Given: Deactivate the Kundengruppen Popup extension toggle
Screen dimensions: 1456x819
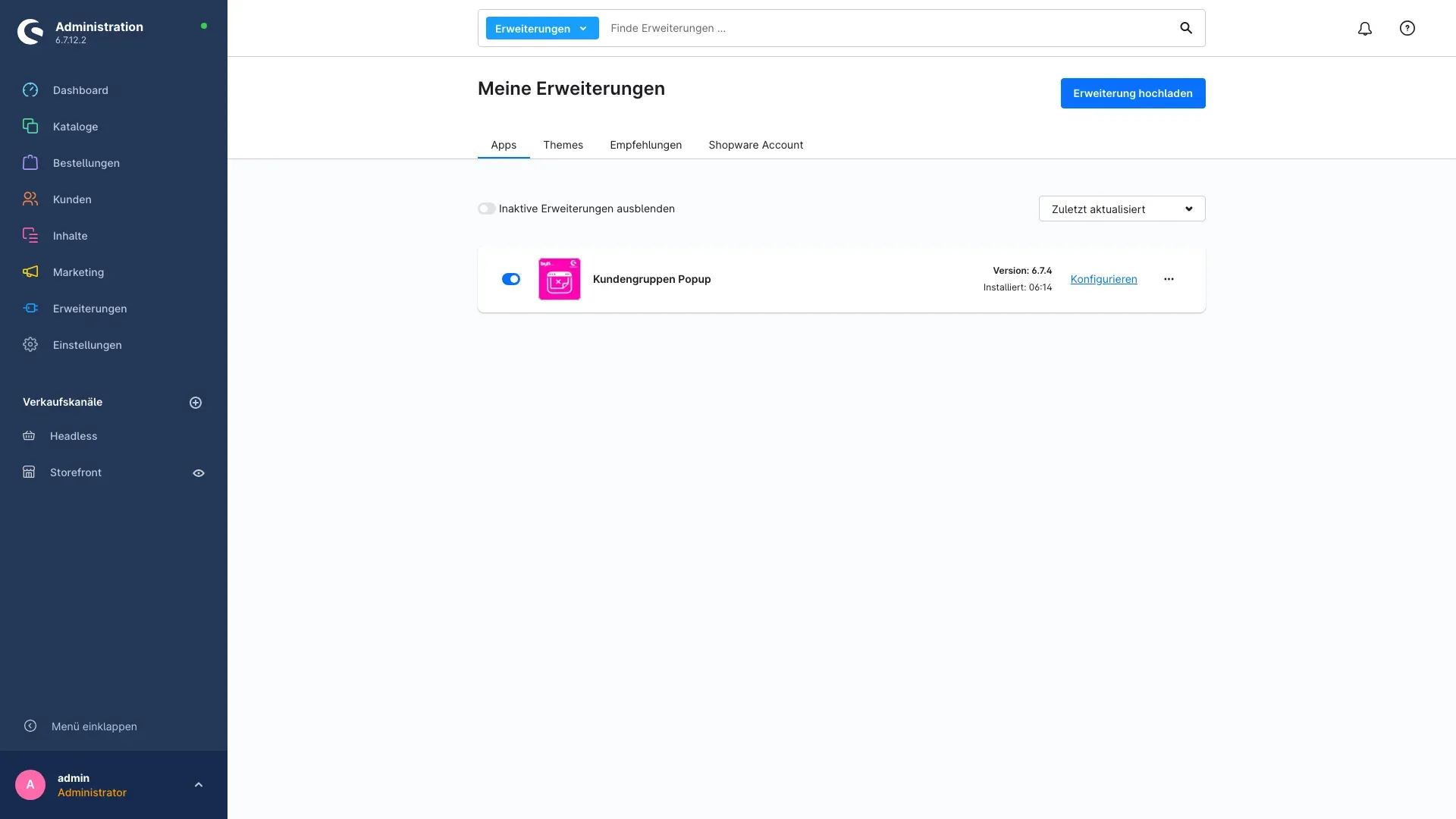Looking at the screenshot, I should click(x=511, y=279).
